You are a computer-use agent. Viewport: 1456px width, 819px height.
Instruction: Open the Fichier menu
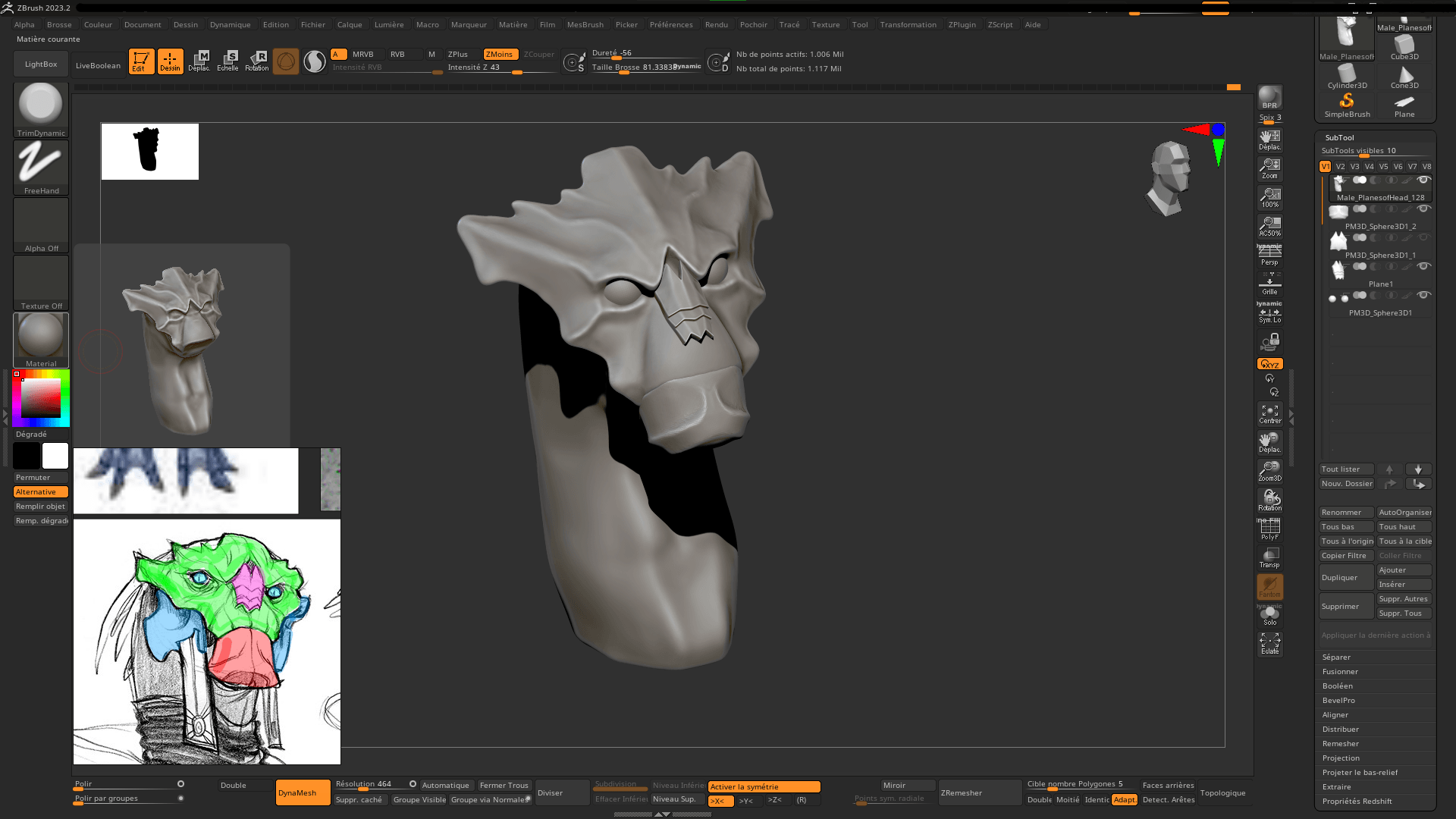[312, 24]
